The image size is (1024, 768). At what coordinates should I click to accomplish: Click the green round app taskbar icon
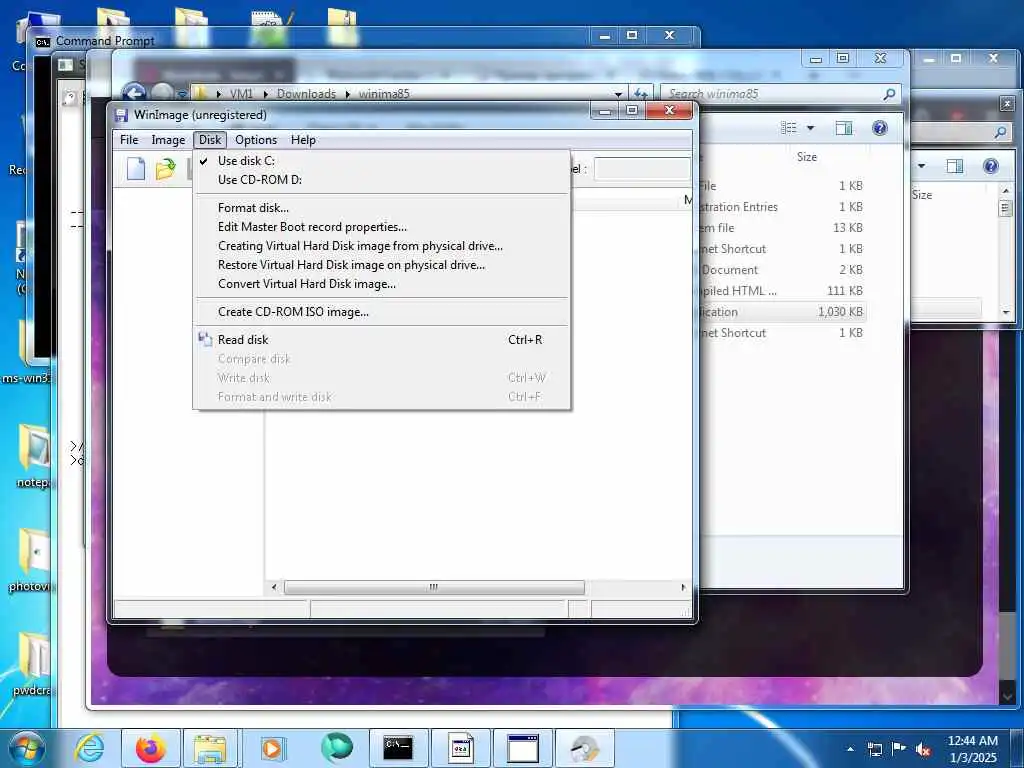point(337,748)
